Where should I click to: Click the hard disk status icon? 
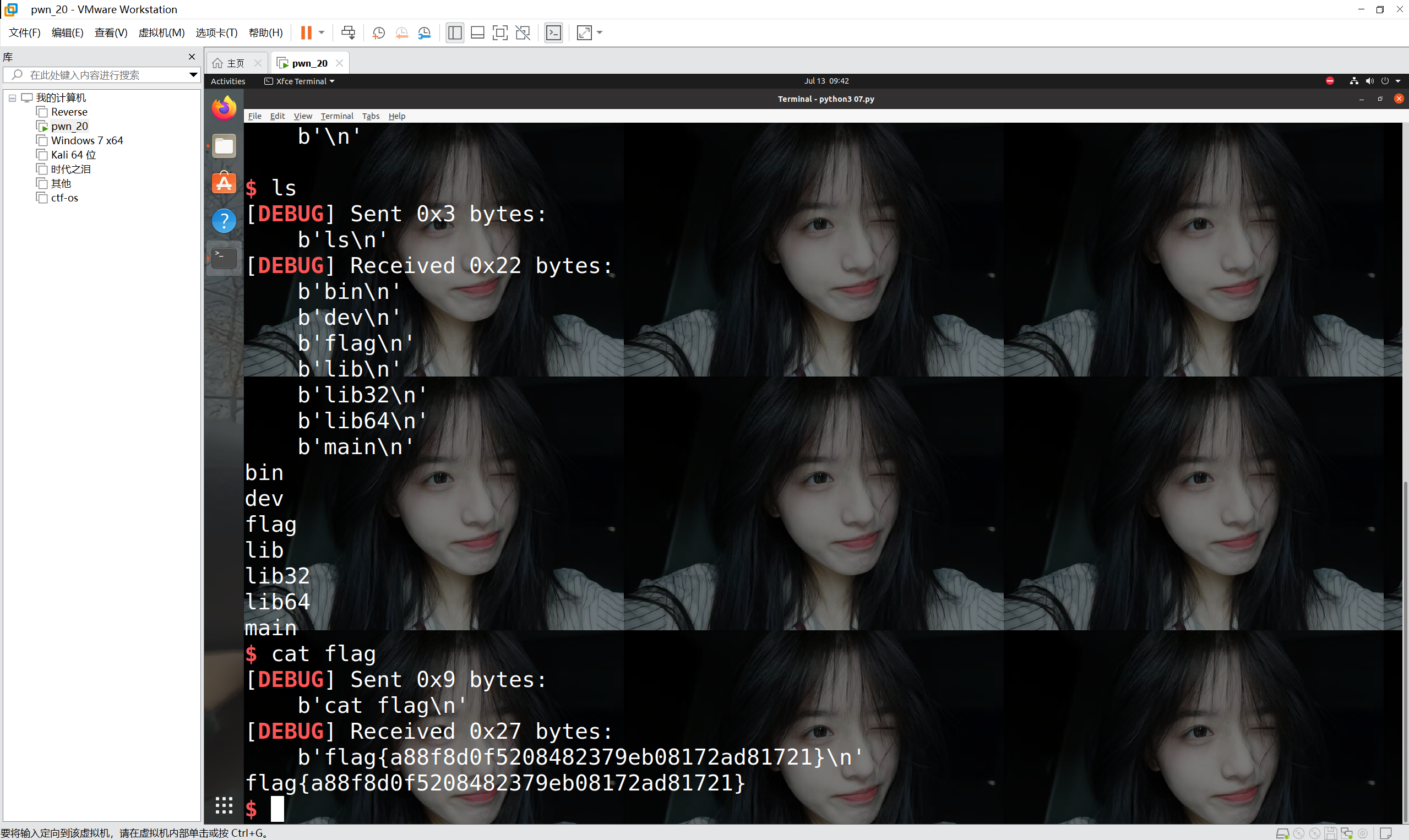1282,833
